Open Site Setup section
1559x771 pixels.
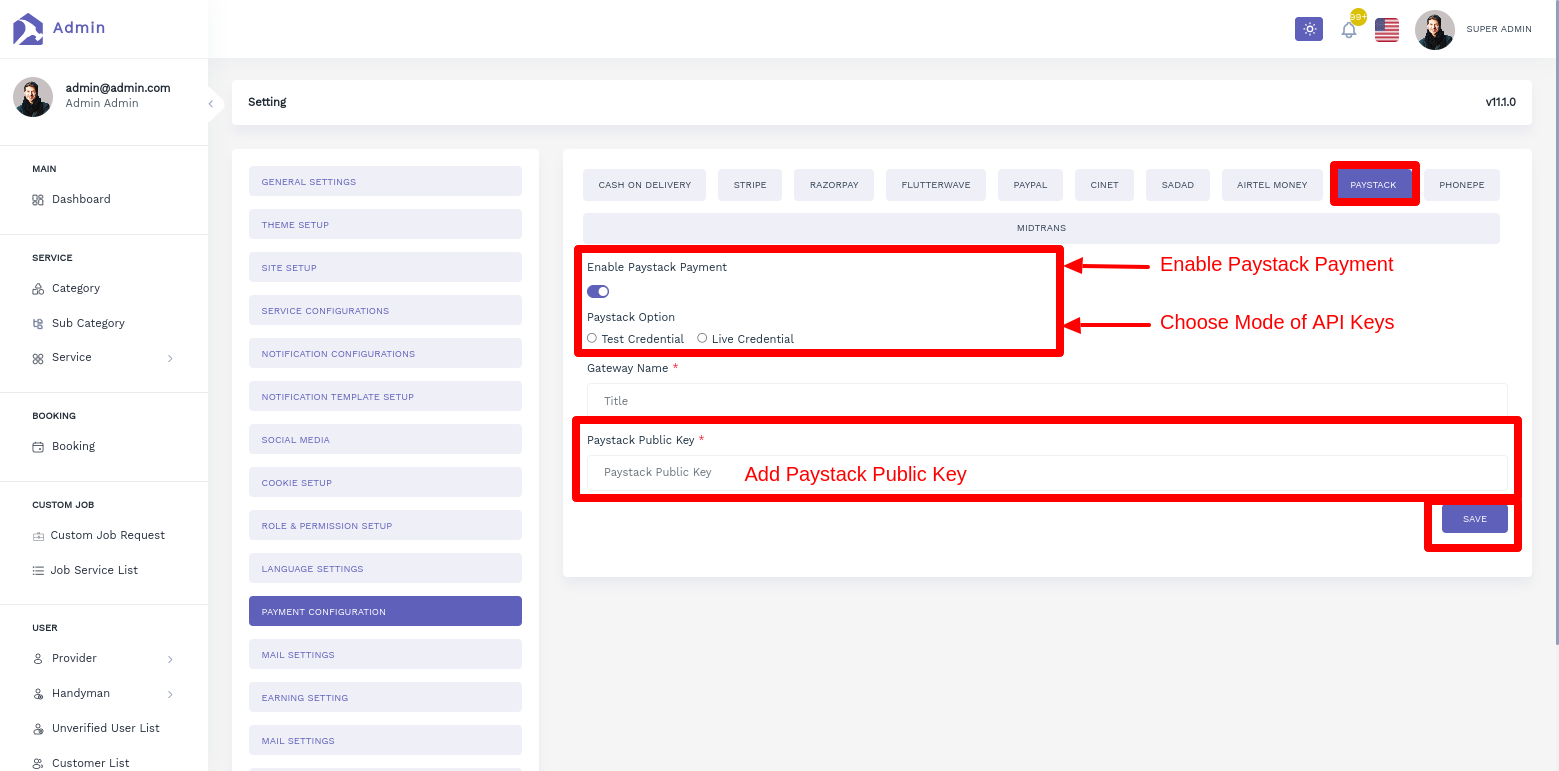[x=385, y=267]
